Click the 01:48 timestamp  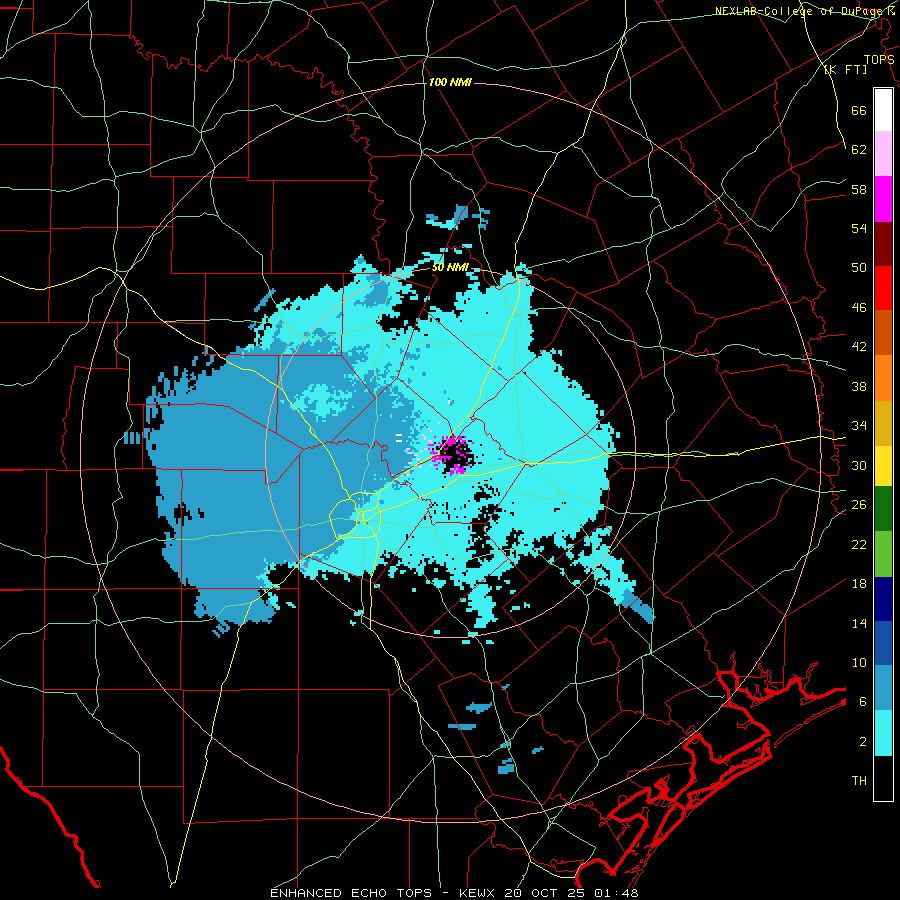point(618,893)
